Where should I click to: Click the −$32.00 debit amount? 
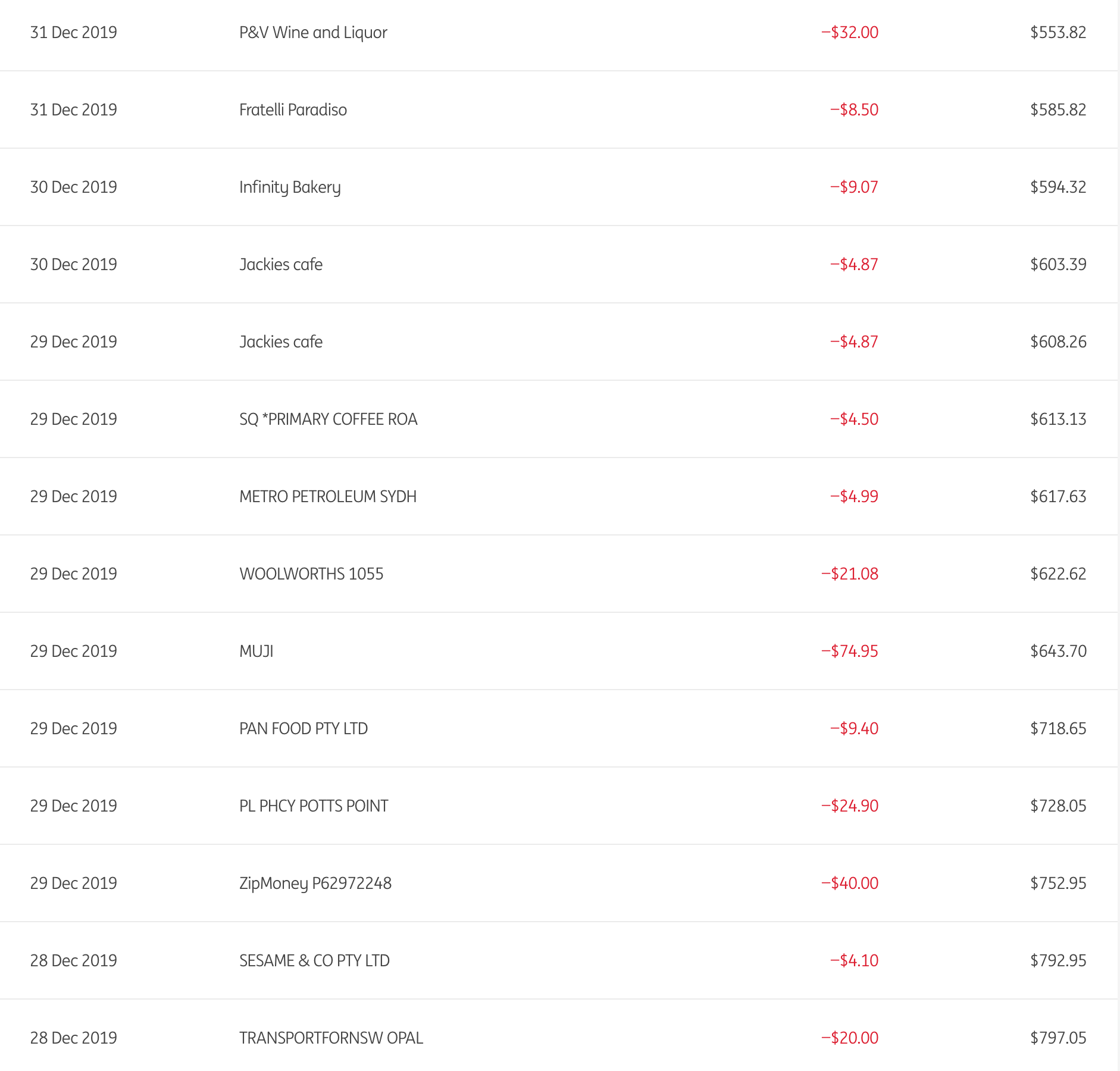click(x=849, y=32)
